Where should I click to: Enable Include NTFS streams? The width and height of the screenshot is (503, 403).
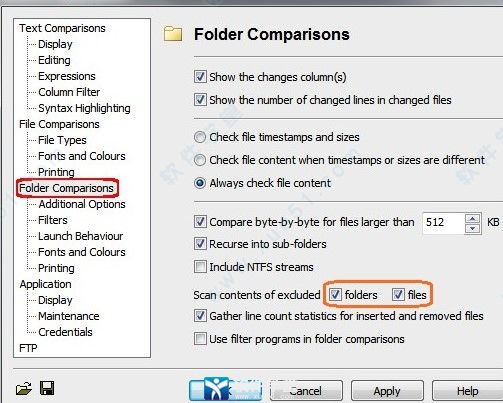pyautogui.click(x=200, y=267)
